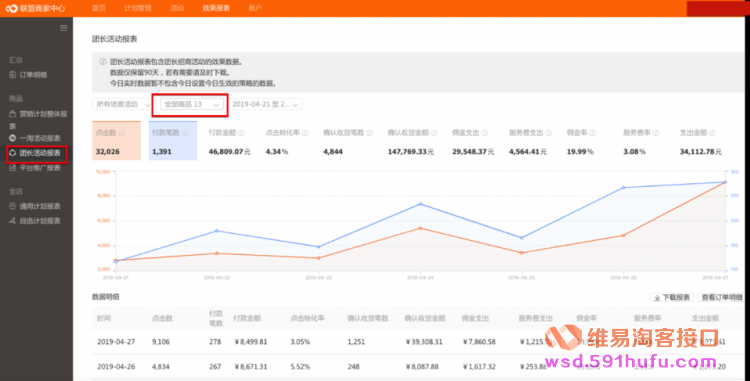Expand the 全部商品 13 dropdown
Screen dimensions: 750x381
click(x=192, y=104)
